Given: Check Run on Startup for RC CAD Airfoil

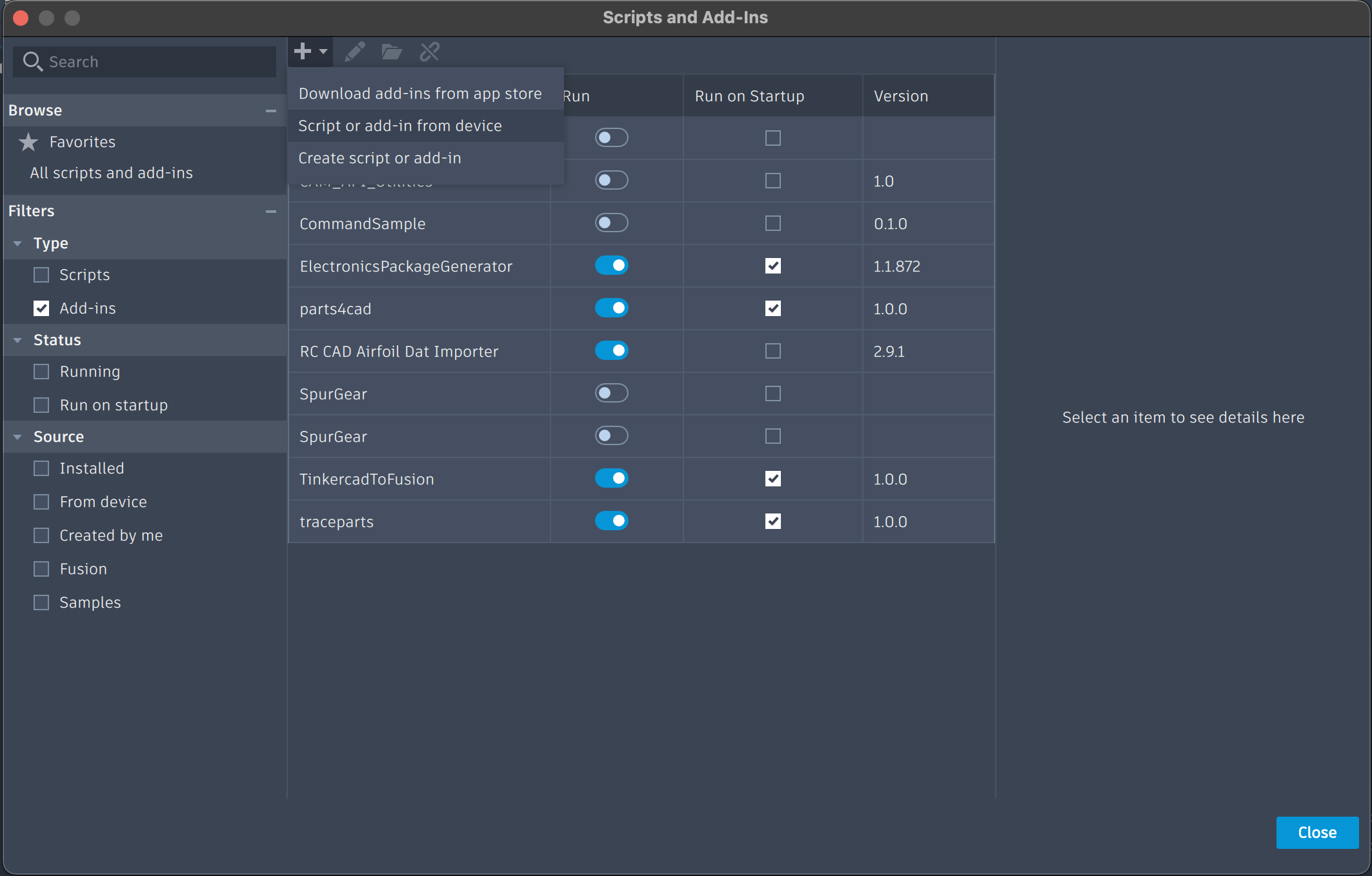Looking at the screenshot, I should coord(772,351).
